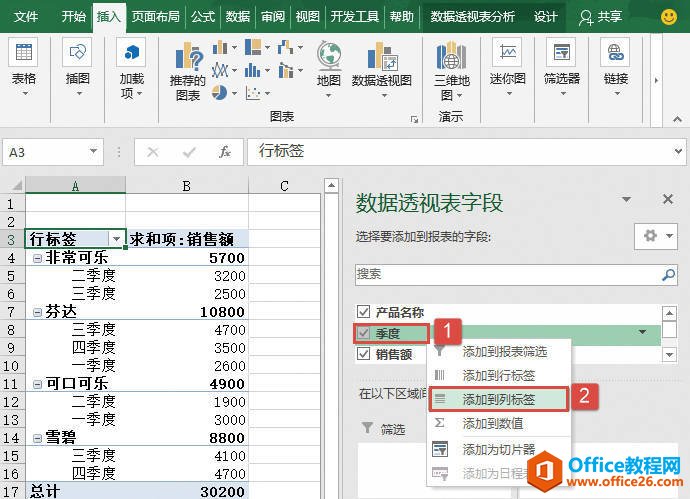
Task: Open the chart group dialog launcher
Action: click(x=414, y=119)
